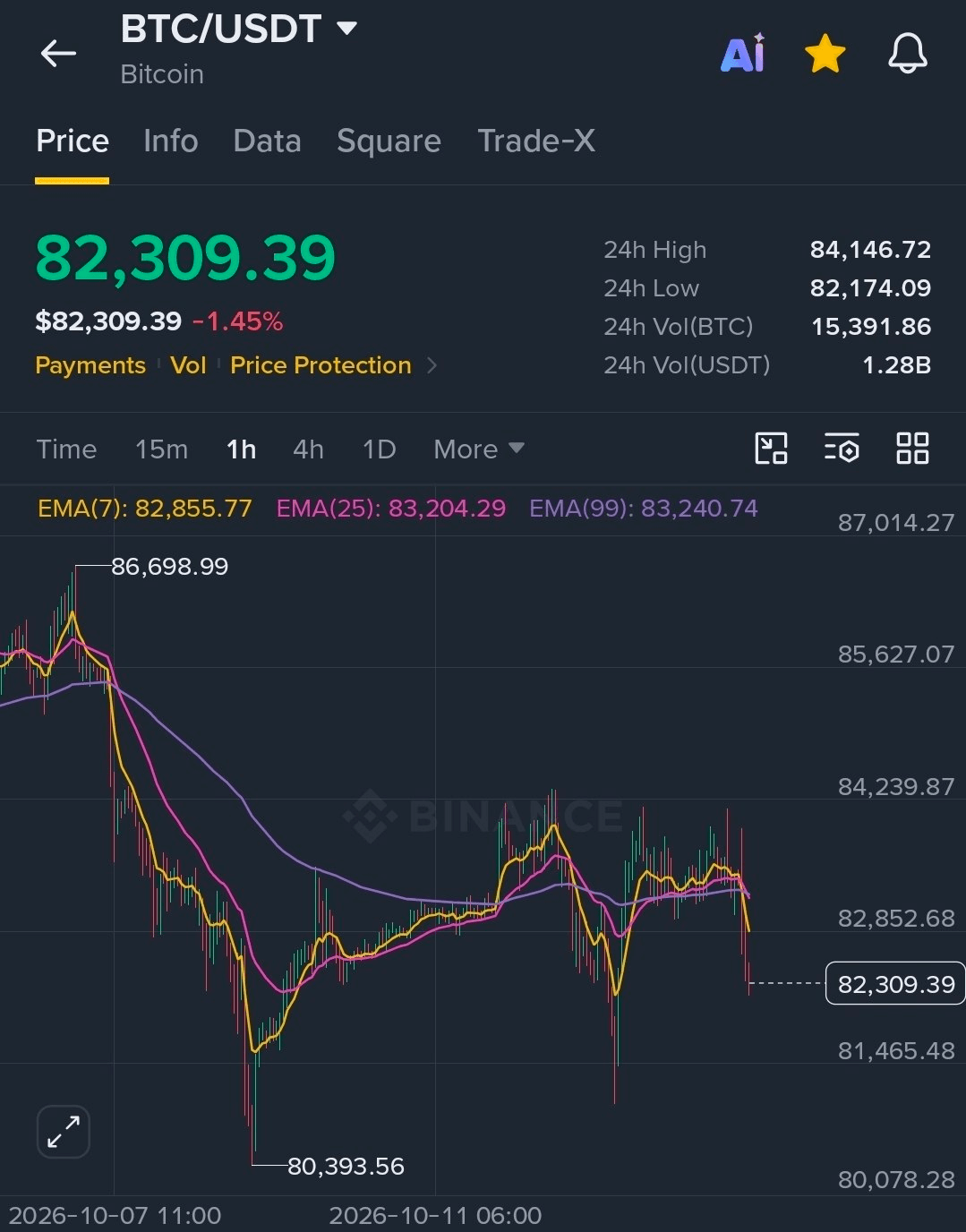Expand the Price Protection chevron
The height and width of the screenshot is (1232, 966).
coord(432,365)
